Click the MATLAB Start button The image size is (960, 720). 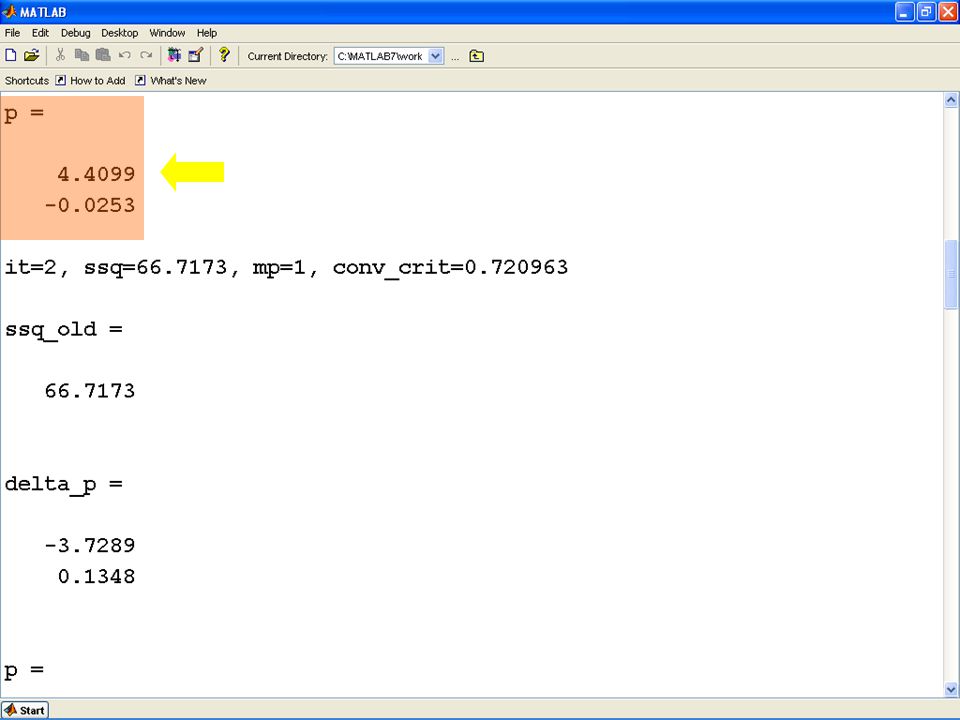point(24,710)
